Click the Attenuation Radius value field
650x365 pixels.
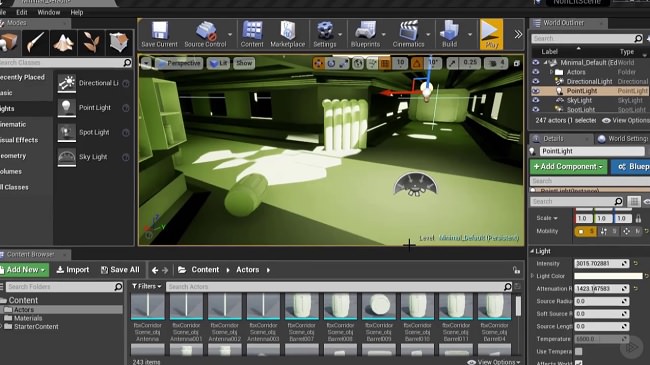coord(601,289)
